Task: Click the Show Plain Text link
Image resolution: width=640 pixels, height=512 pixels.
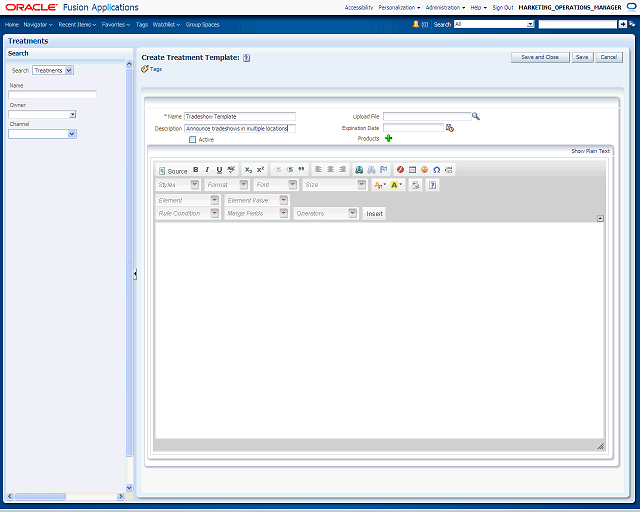Action: pos(590,151)
